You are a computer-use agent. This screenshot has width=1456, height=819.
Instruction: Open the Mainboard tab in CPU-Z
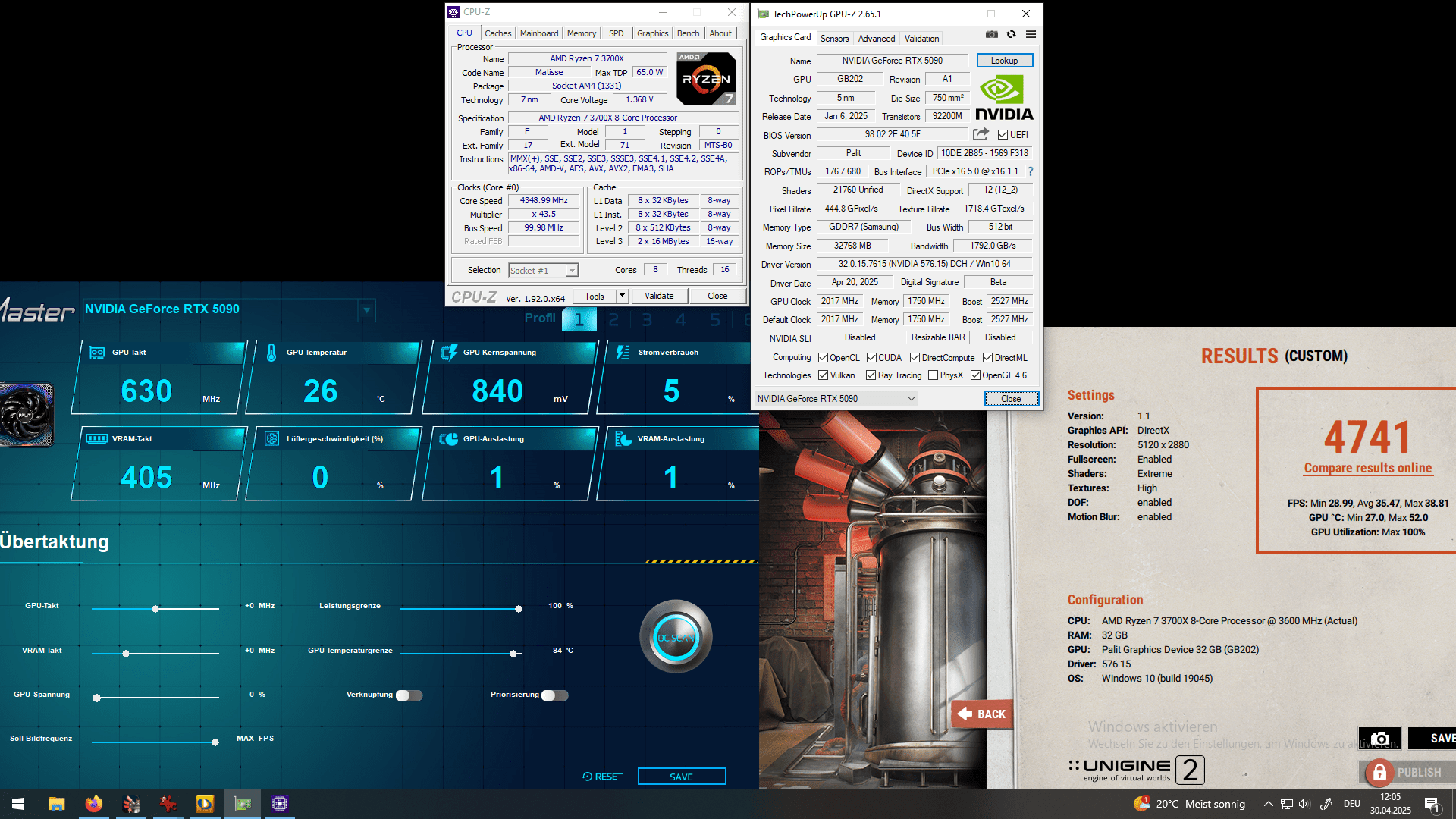coord(538,33)
